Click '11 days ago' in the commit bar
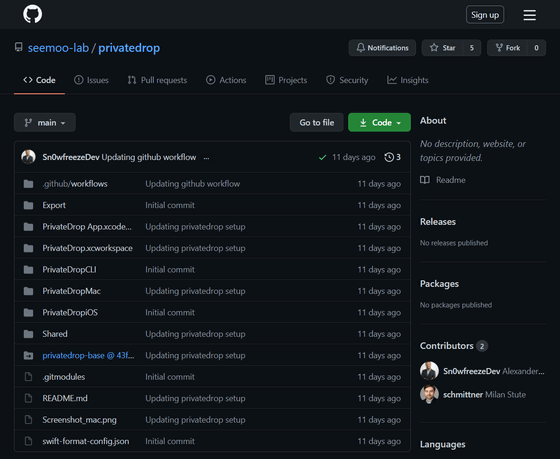 (x=354, y=157)
